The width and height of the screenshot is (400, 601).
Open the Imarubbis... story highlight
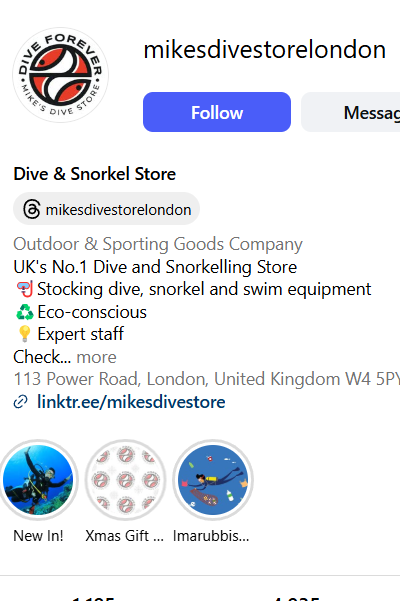[x=213, y=479]
